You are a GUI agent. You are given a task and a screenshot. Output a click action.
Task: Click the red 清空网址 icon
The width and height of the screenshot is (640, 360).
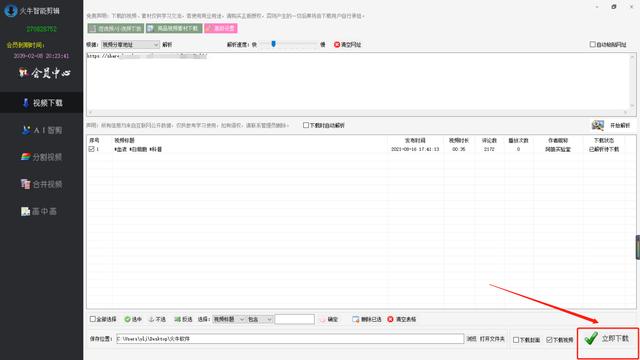[337, 44]
